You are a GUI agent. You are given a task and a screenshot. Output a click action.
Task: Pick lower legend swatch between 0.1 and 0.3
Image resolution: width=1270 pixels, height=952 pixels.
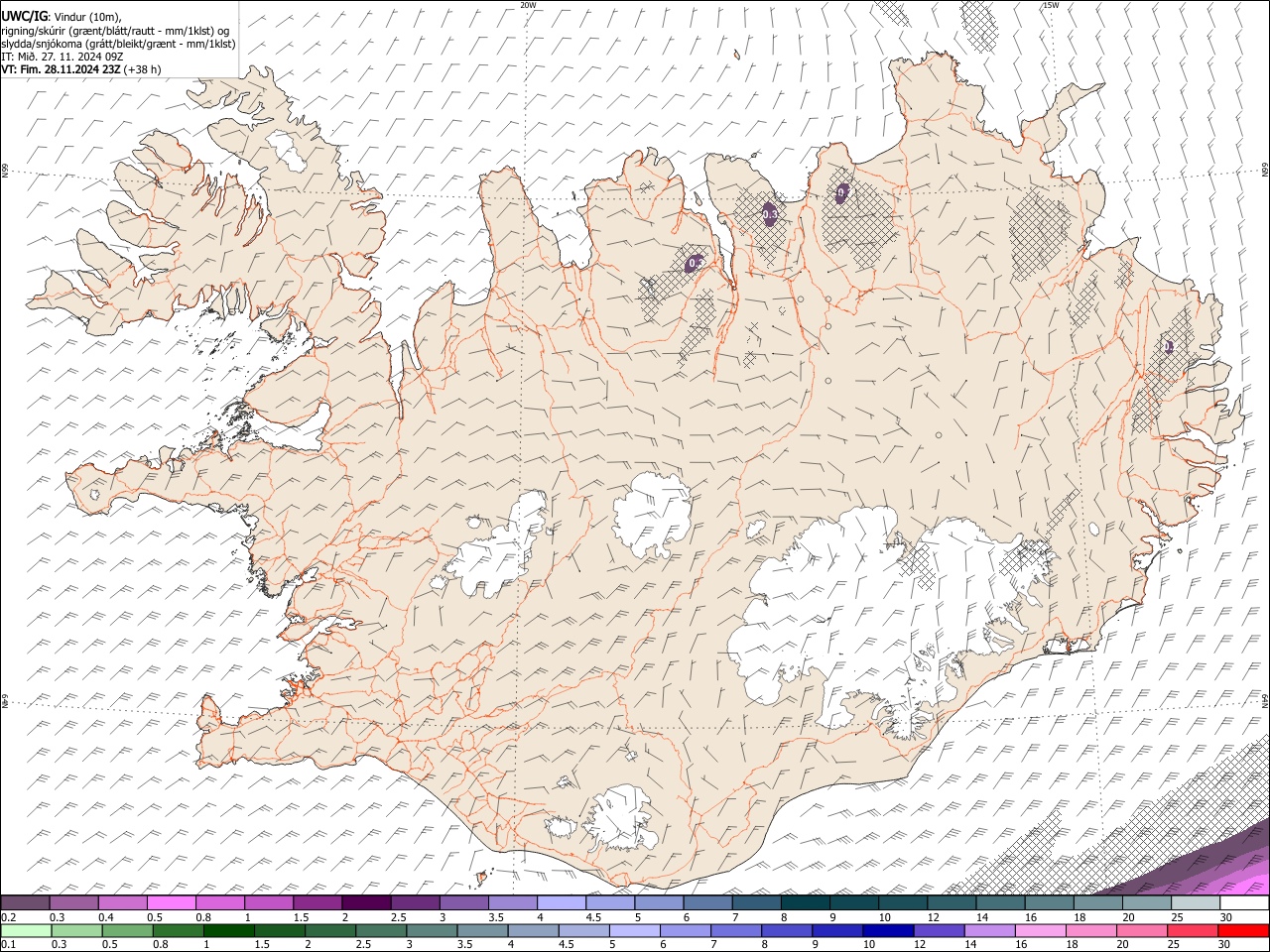[x=26, y=930]
